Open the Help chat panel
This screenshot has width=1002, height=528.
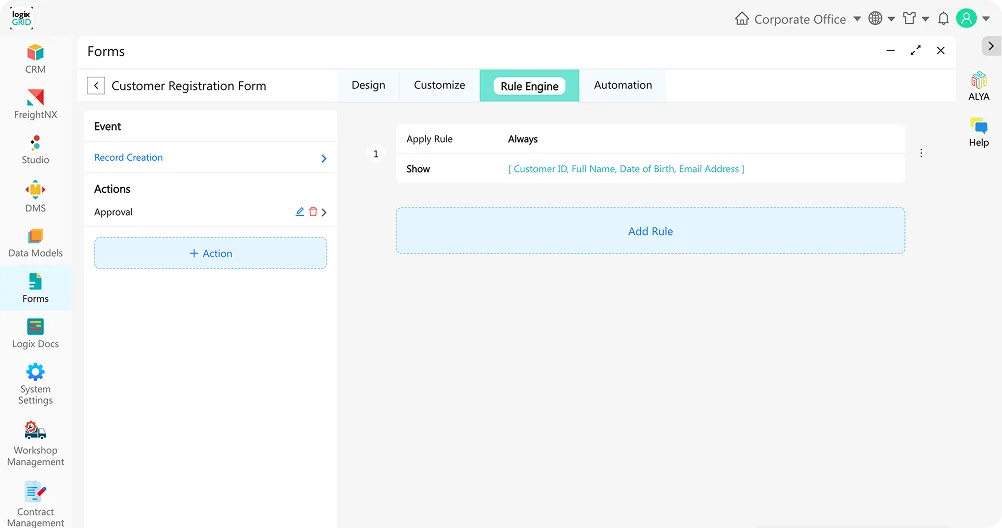click(x=978, y=132)
